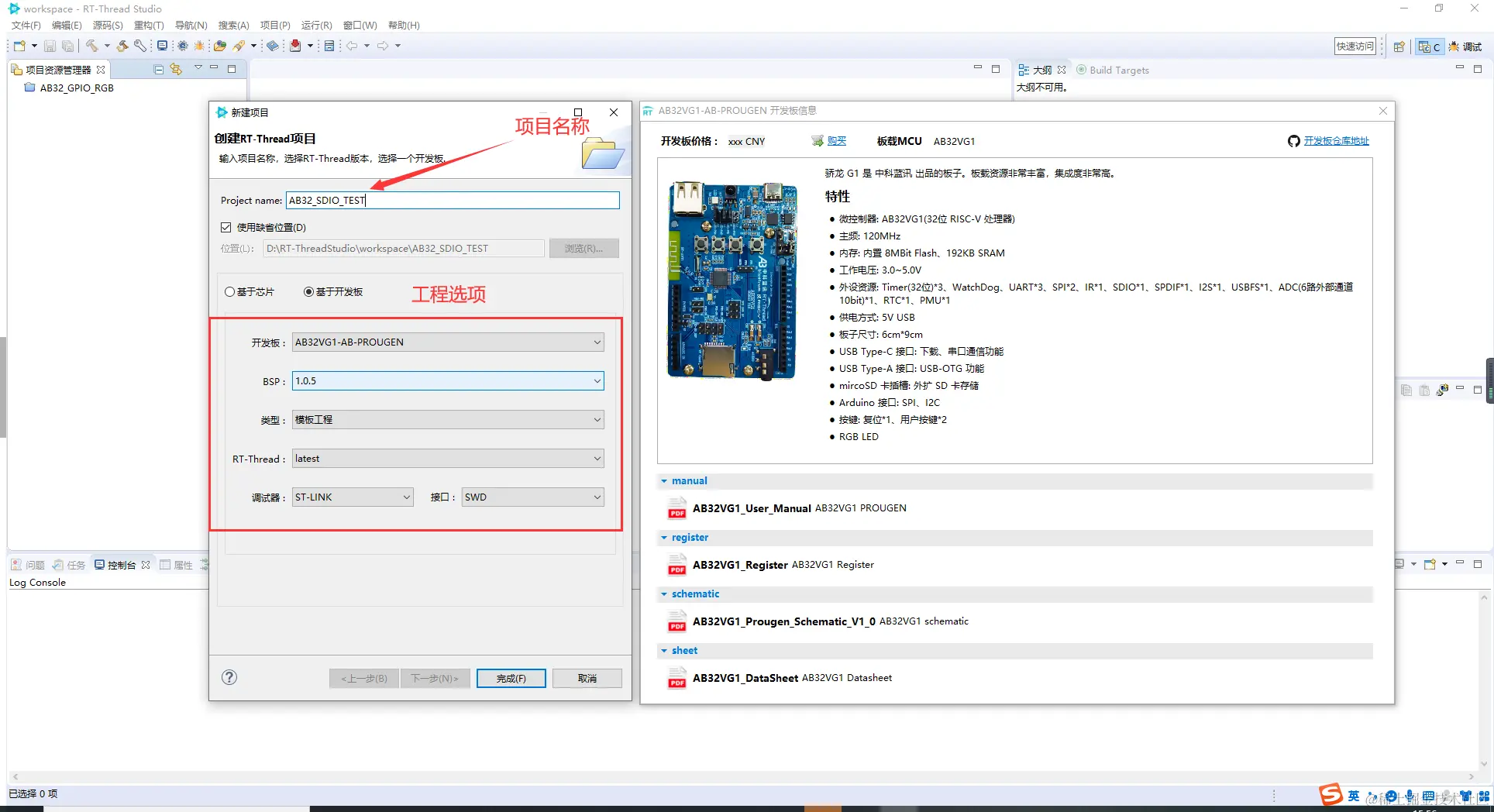
Task: Open the 类型 模板工程 dropdown
Action: click(448, 420)
